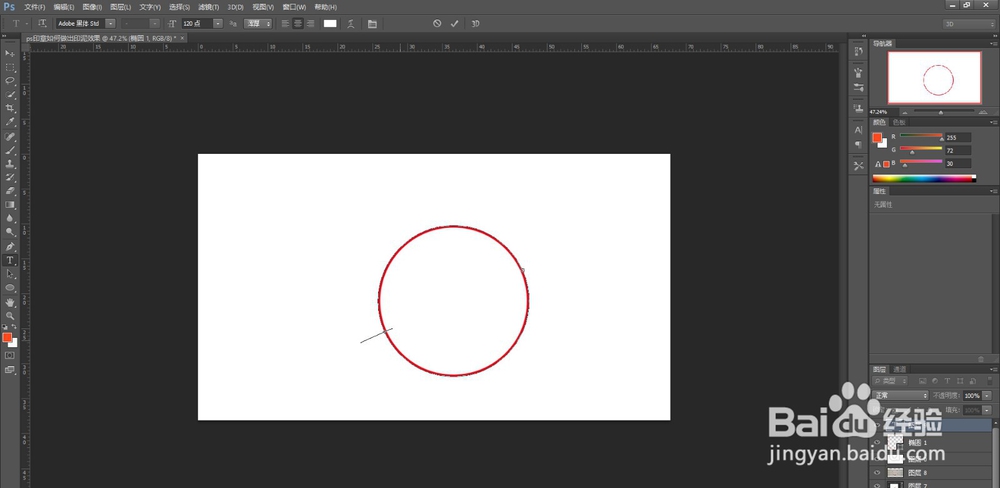Select the Horizontal Type tool
Screen dimensions: 1000x488
click(10, 260)
